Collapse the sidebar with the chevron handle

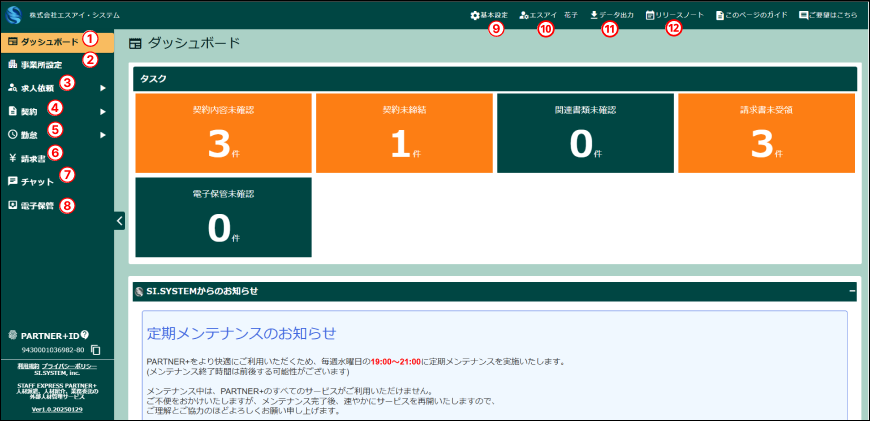[120, 221]
